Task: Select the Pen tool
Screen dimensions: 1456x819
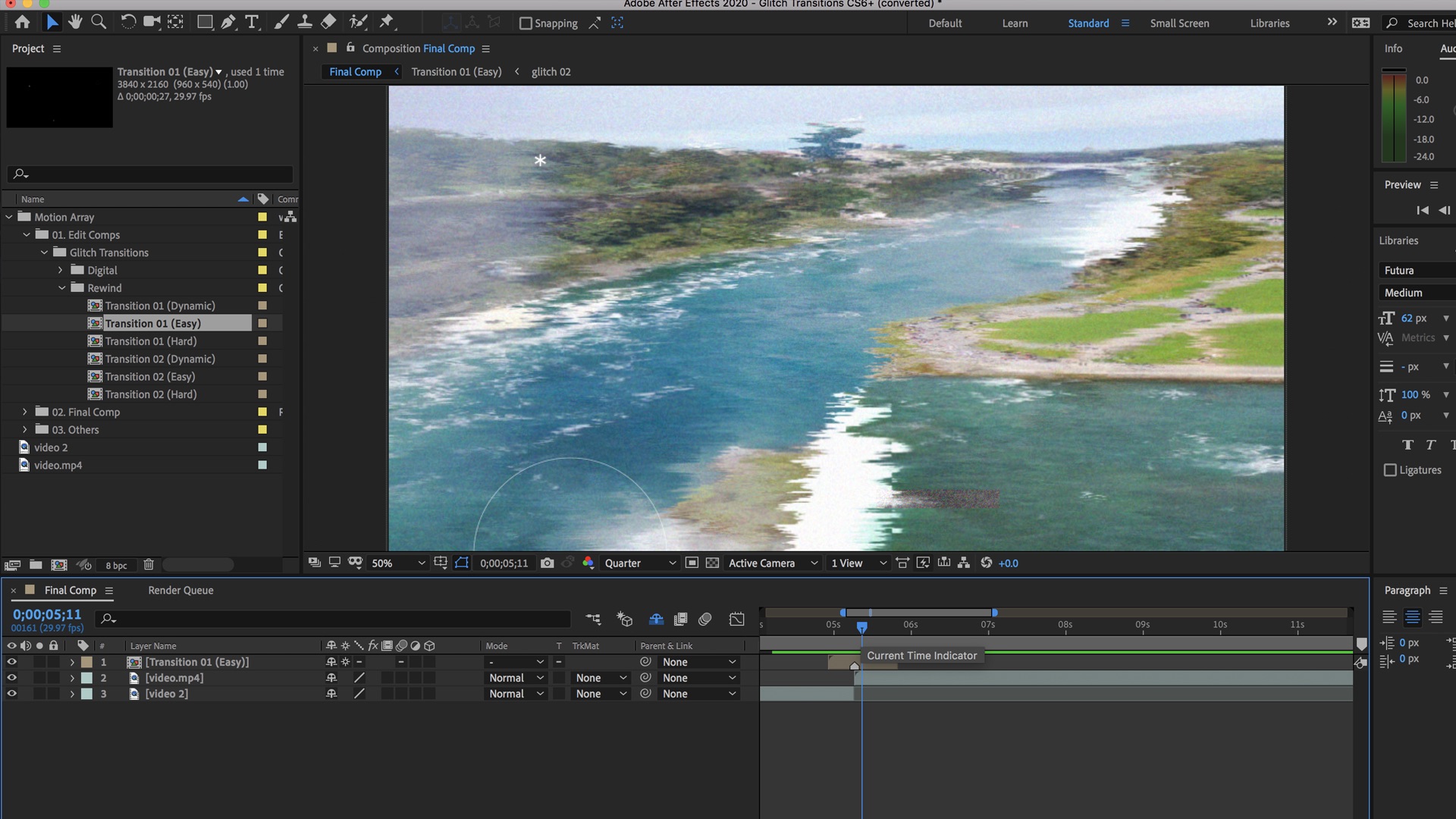Action: [x=227, y=22]
